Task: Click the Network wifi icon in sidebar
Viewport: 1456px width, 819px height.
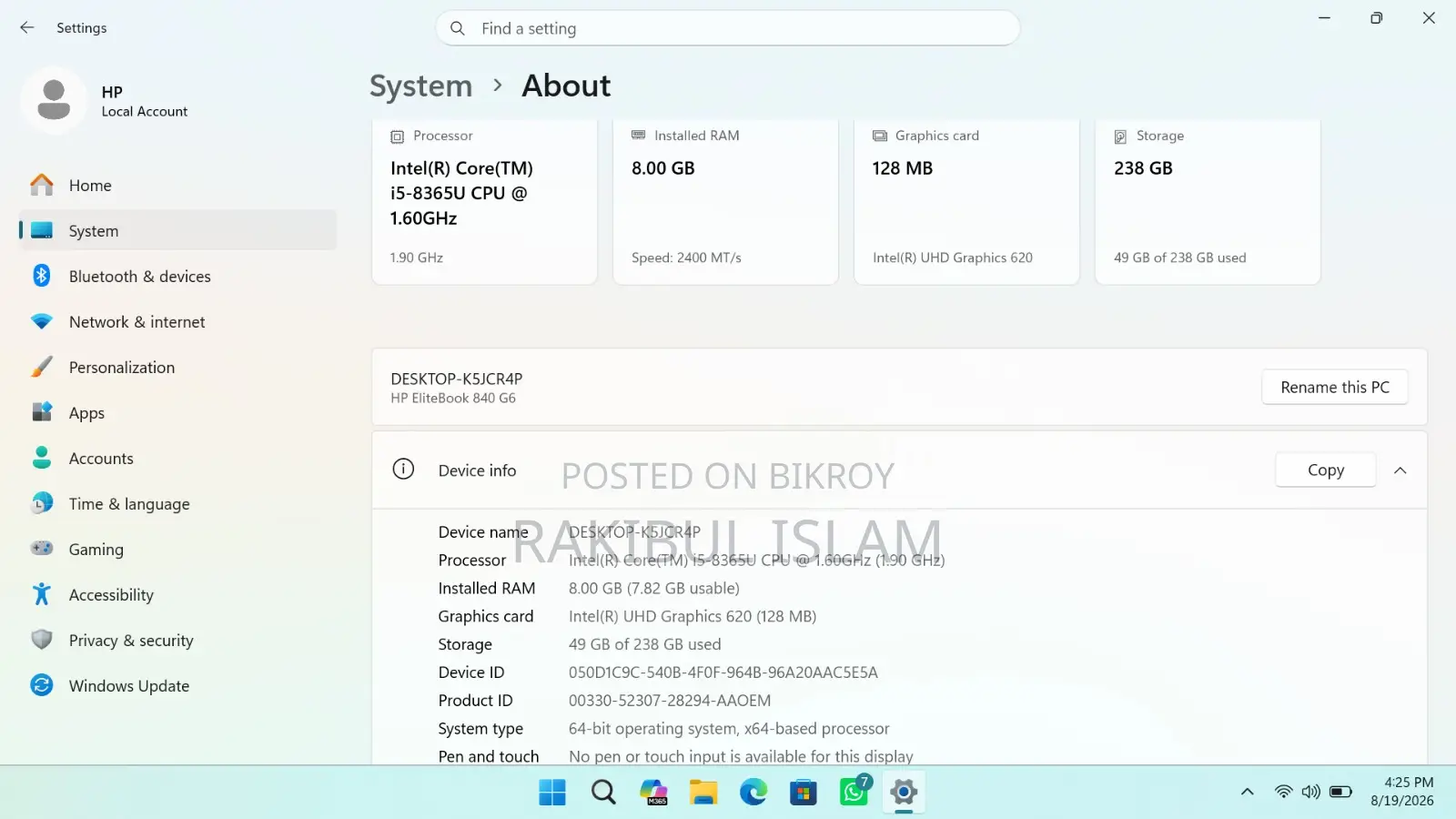Action: point(42,322)
